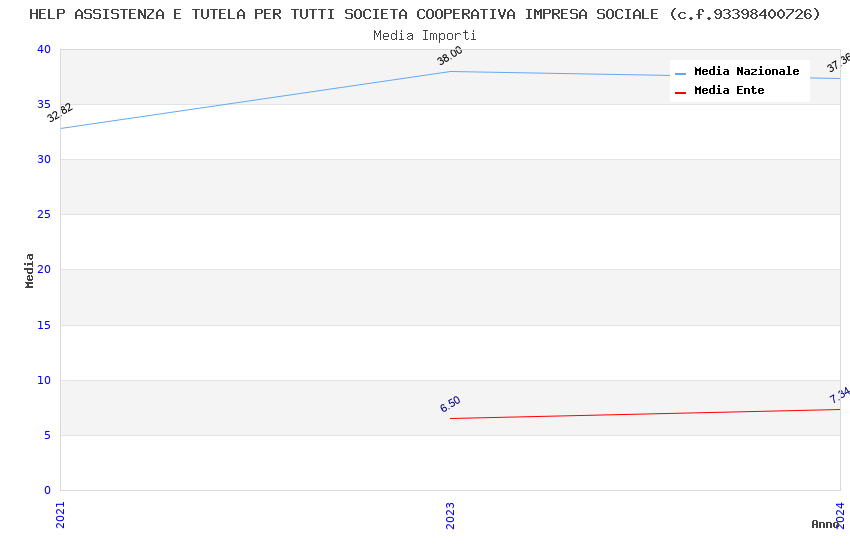
Task: Click the 0 tick on the y-axis
Action: coord(47,491)
